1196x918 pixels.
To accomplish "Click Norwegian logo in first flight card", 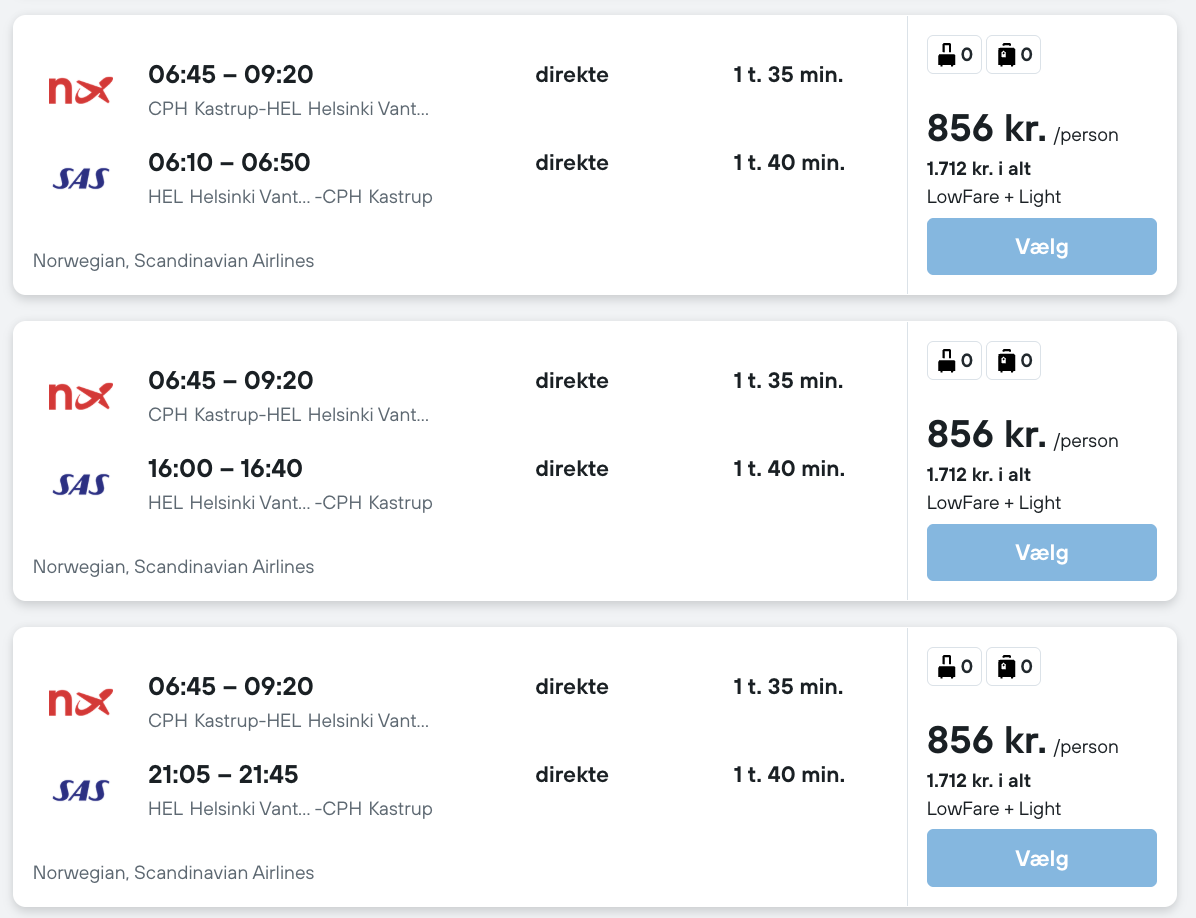I will coord(81,90).
